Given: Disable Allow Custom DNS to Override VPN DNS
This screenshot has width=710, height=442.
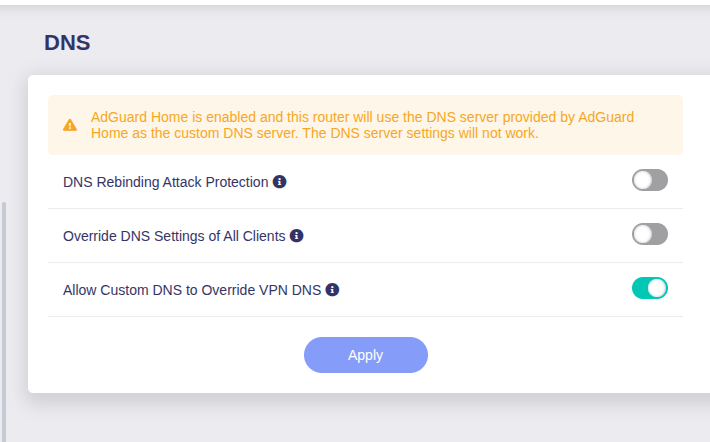Looking at the screenshot, I should click(649, 288).
